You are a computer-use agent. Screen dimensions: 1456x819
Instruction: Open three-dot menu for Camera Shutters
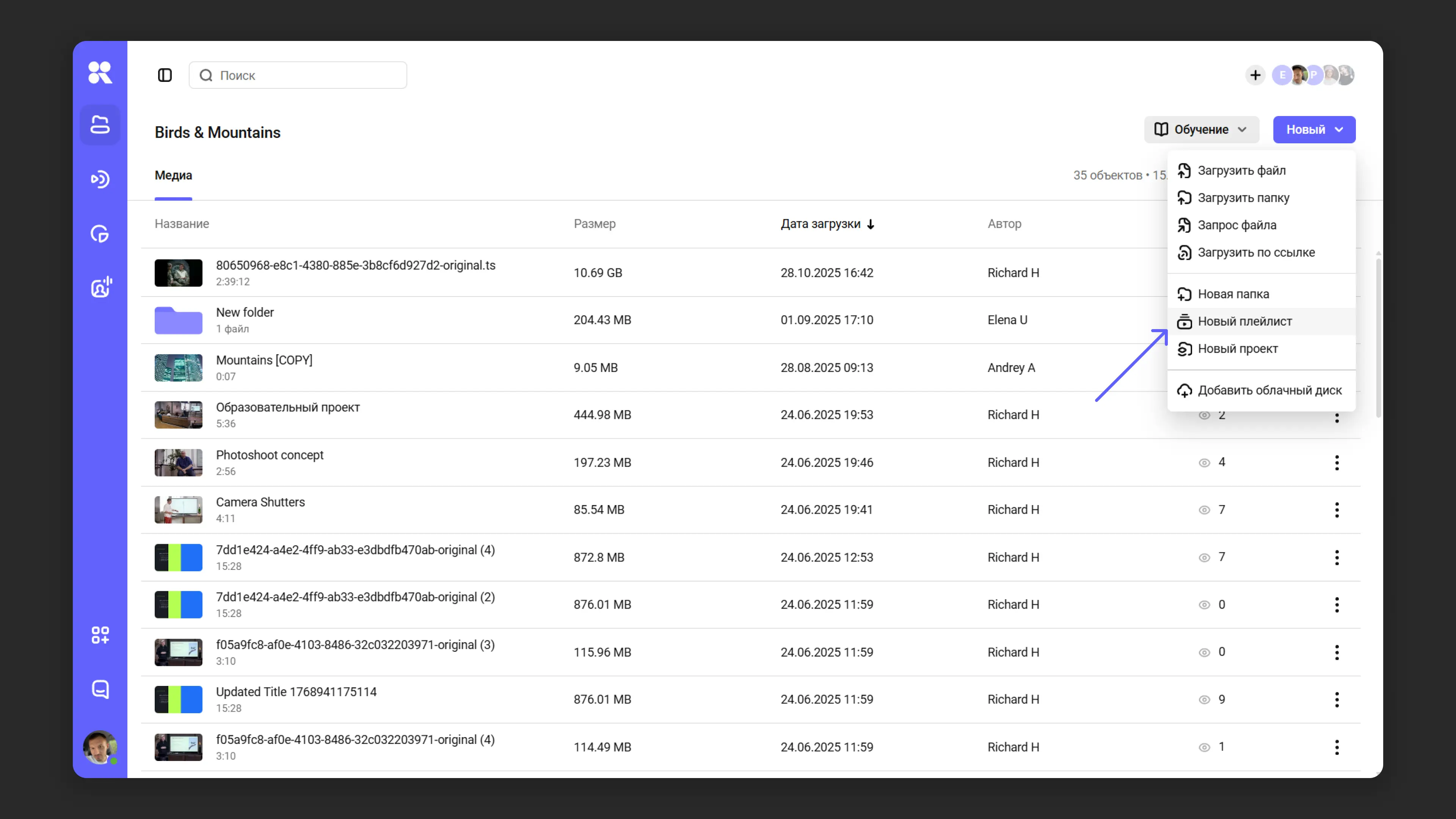pyautogui.click(x=1337, y=510)
